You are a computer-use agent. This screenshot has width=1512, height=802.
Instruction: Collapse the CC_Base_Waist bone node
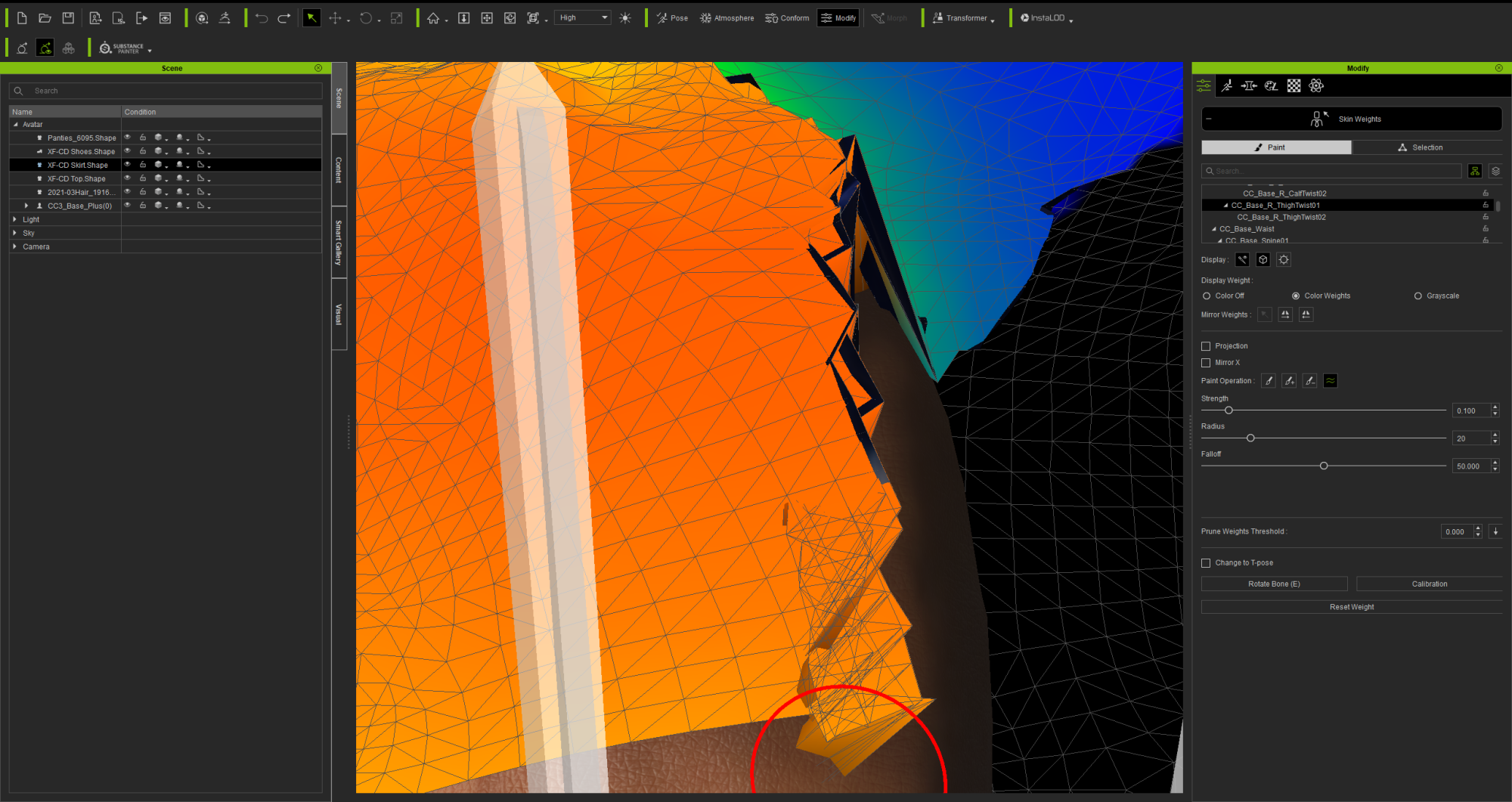point(1214,229)
